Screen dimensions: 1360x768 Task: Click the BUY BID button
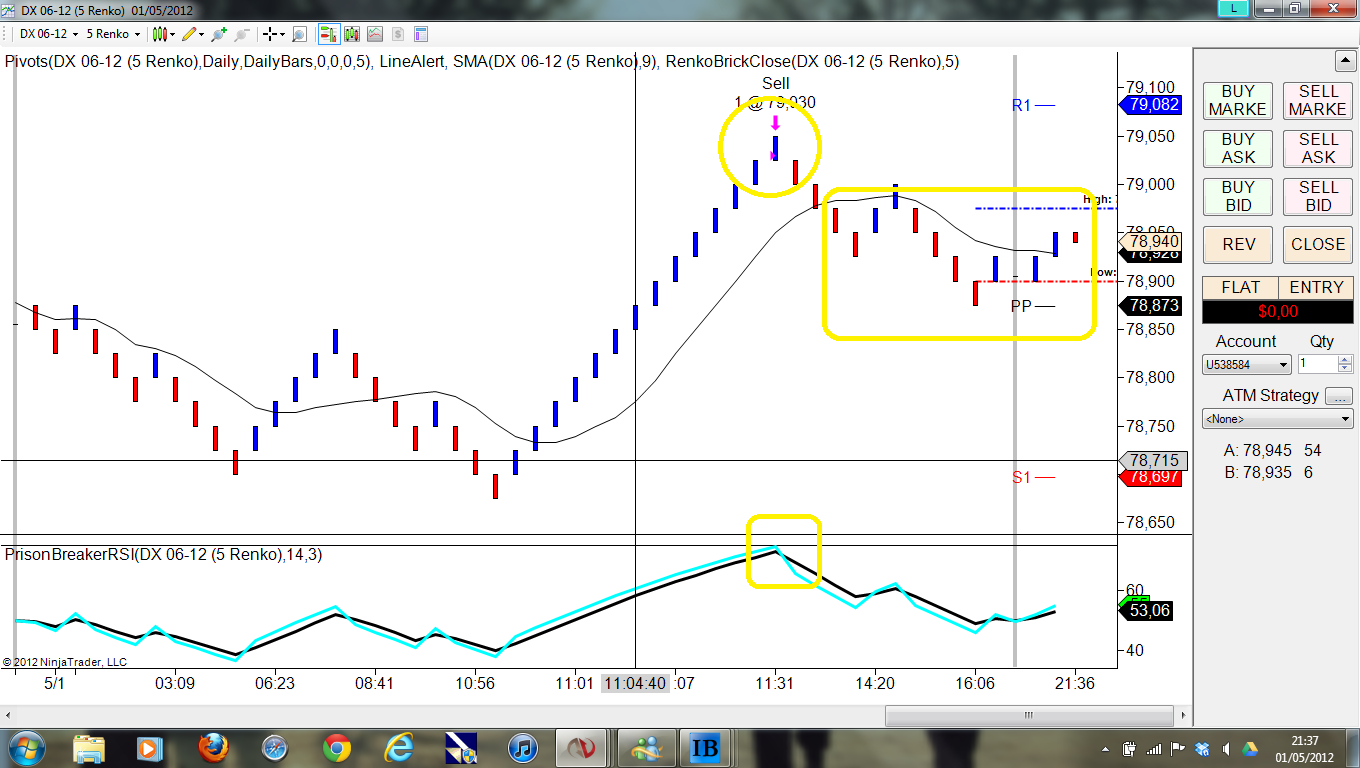coord(1238,196)
